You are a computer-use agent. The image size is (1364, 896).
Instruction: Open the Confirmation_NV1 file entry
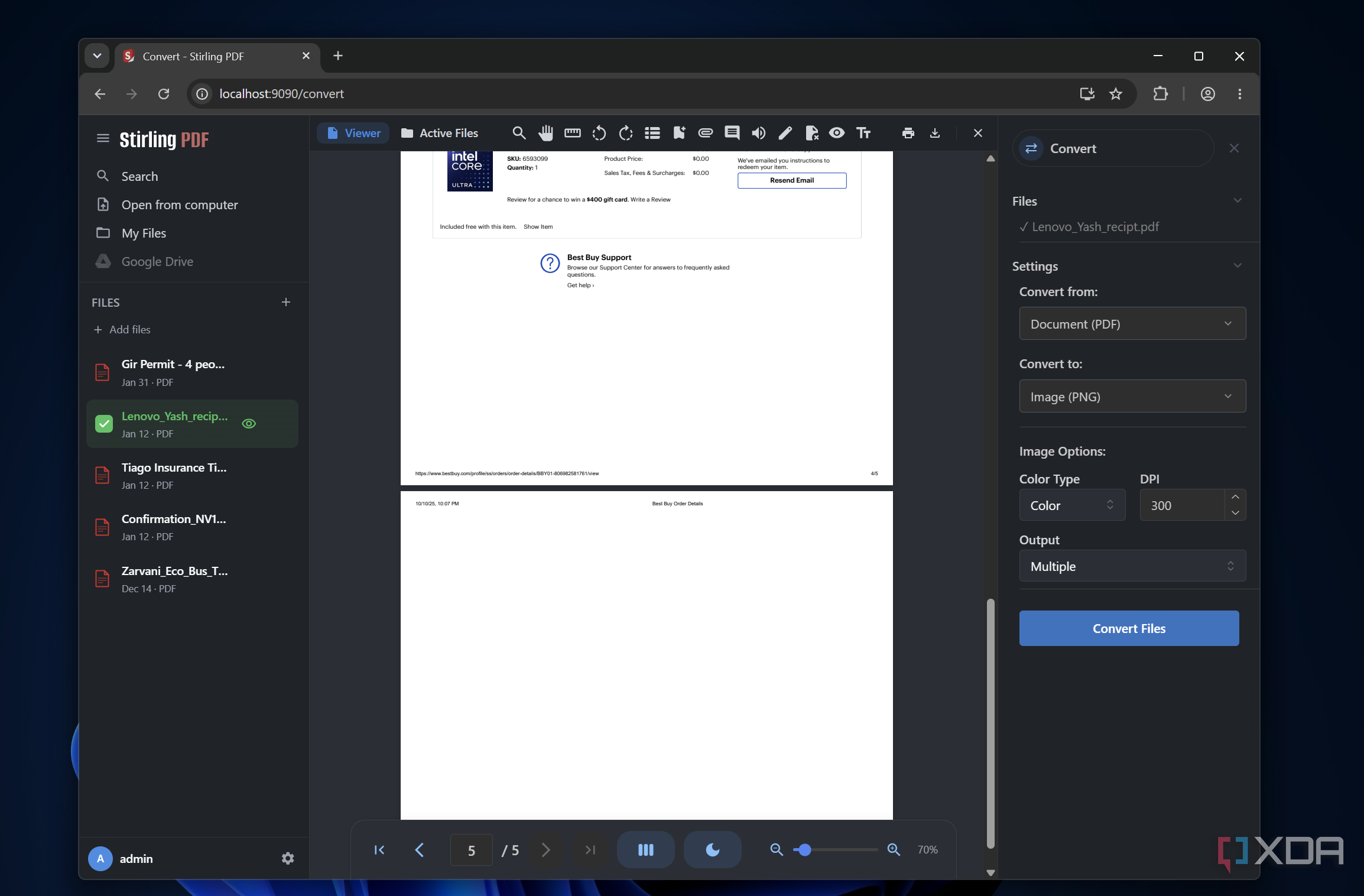click(x=192, y=527)
